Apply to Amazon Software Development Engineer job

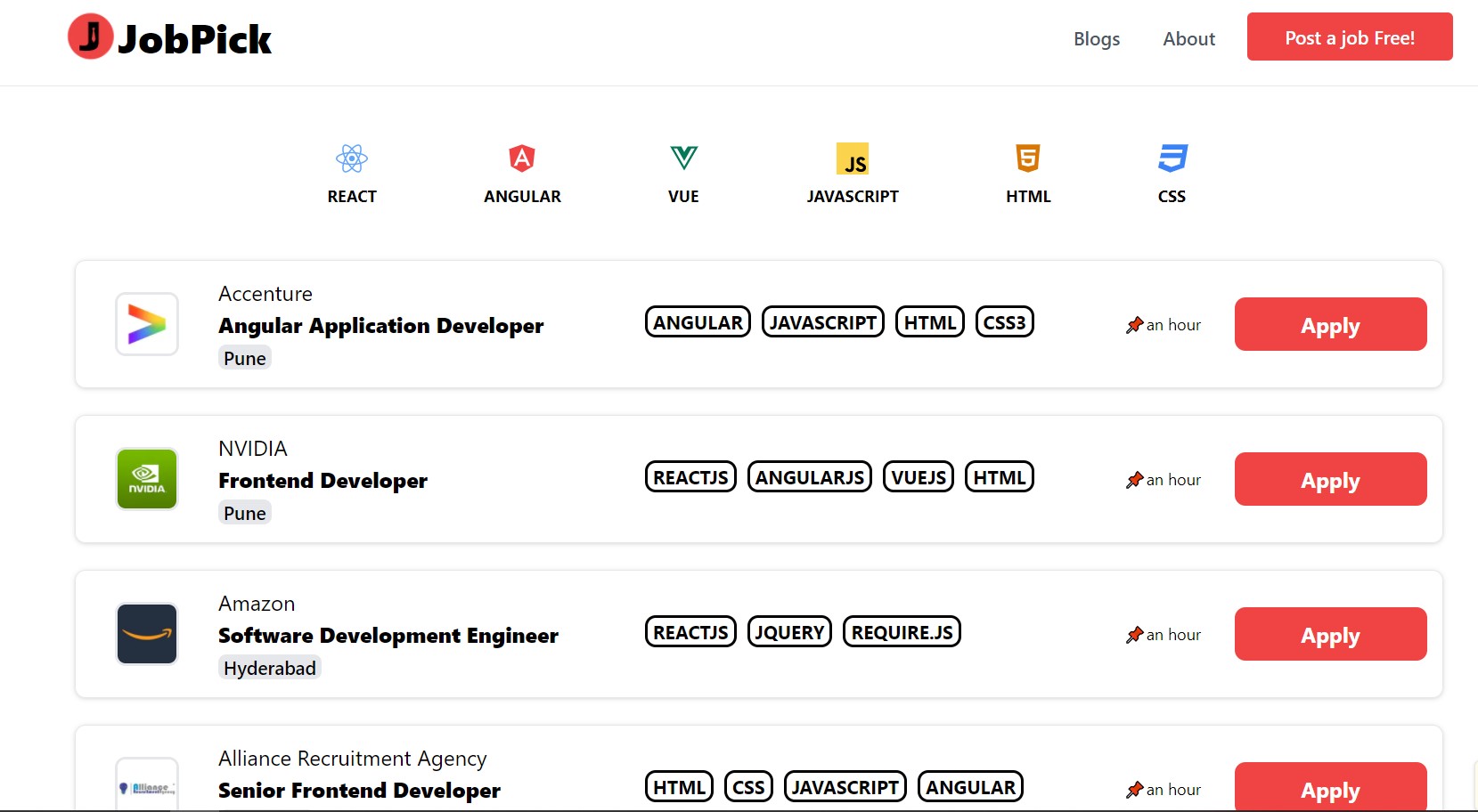[x=1330, y=634]
